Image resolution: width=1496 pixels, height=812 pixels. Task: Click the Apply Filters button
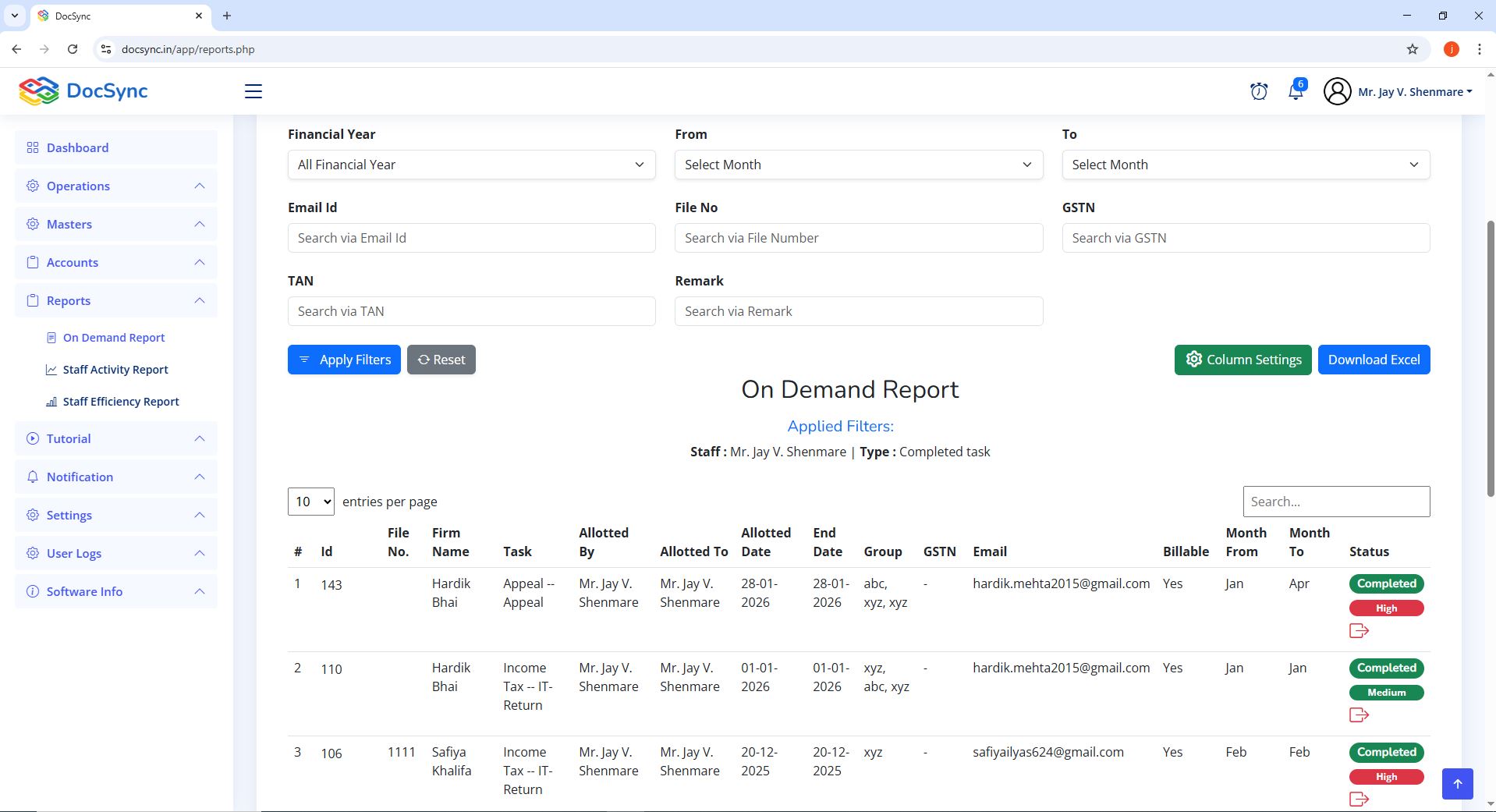point(344,360)
